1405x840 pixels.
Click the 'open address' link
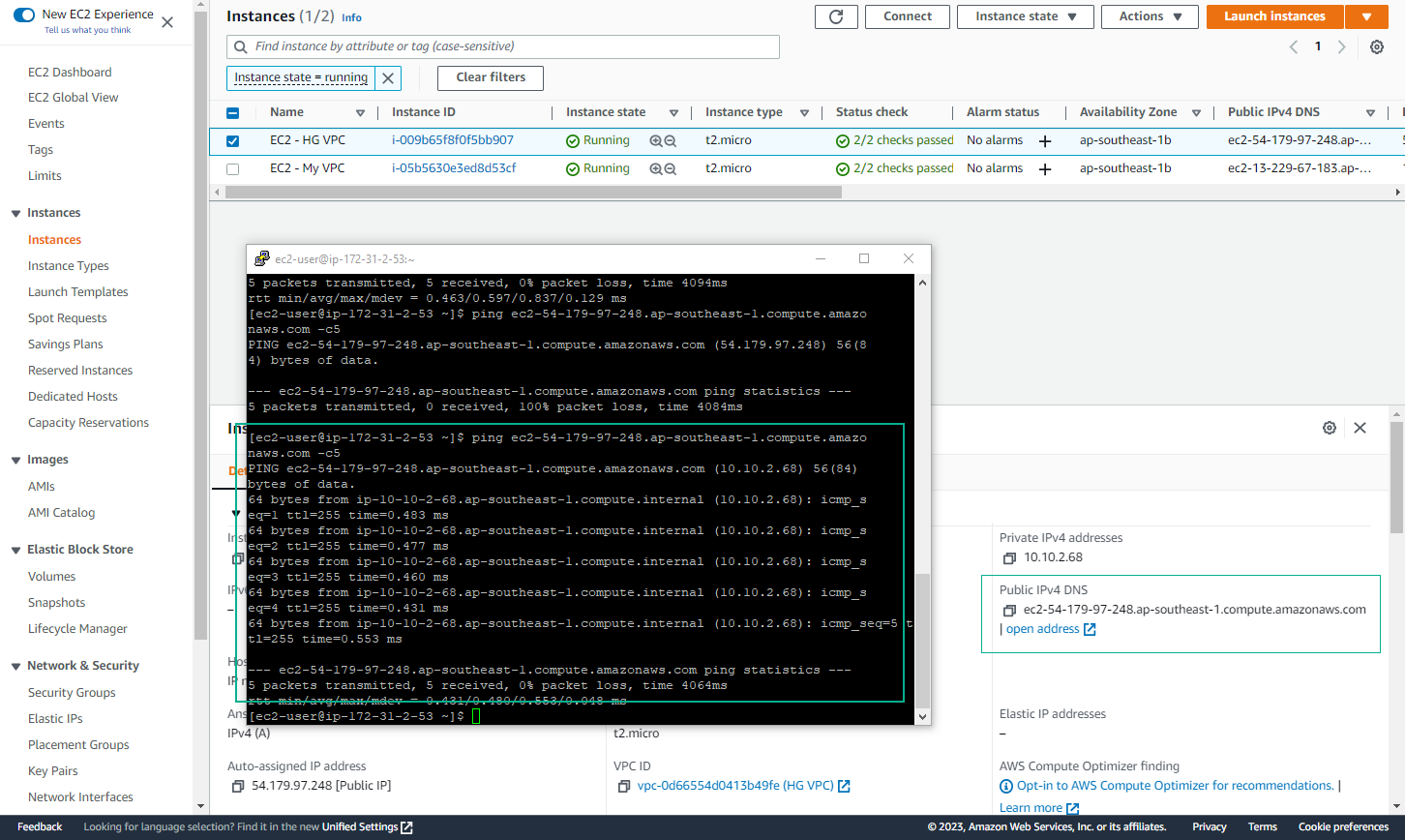pos(1050,630)
